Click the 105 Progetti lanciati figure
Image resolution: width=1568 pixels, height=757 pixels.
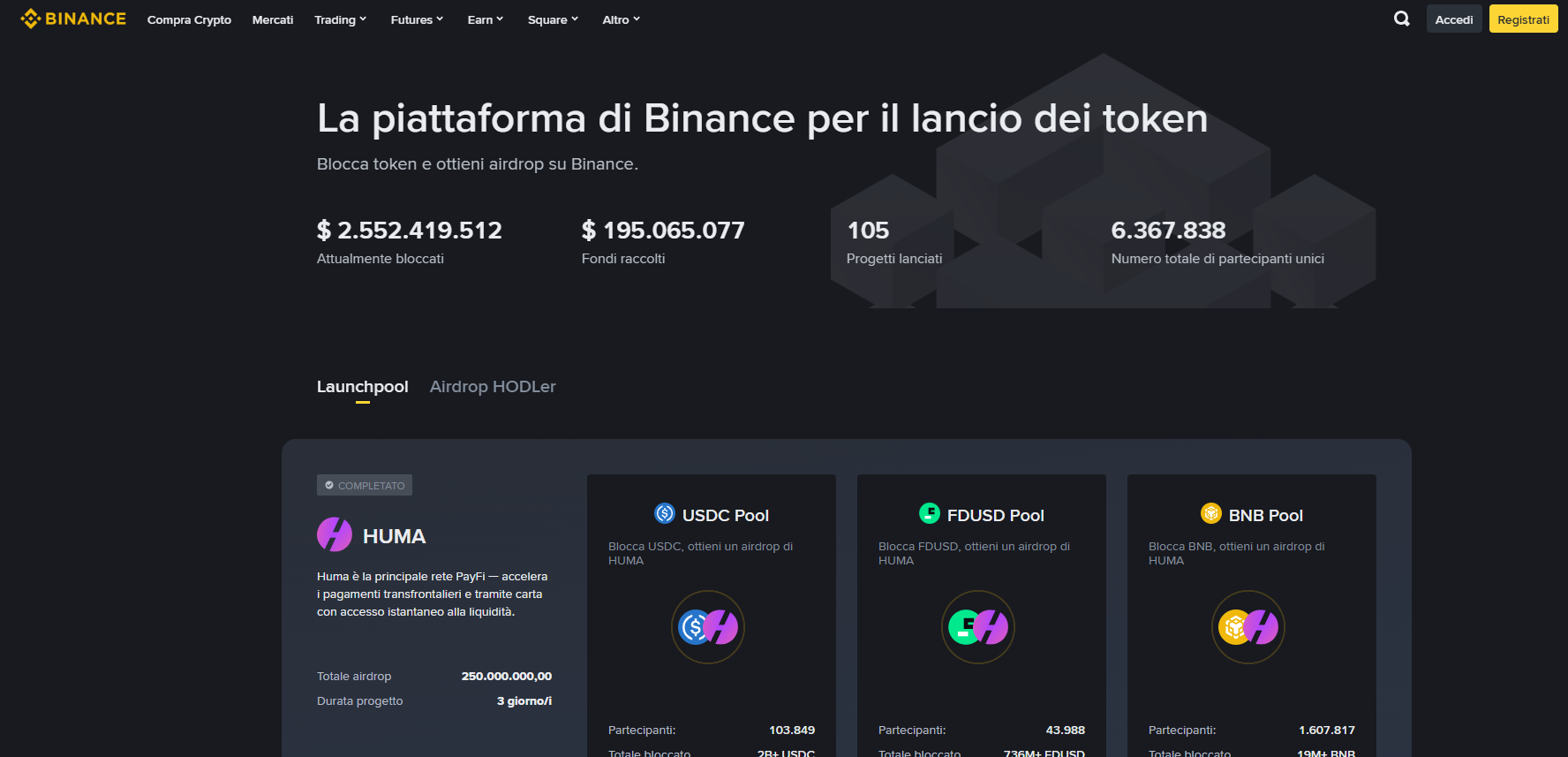point(868,231)
